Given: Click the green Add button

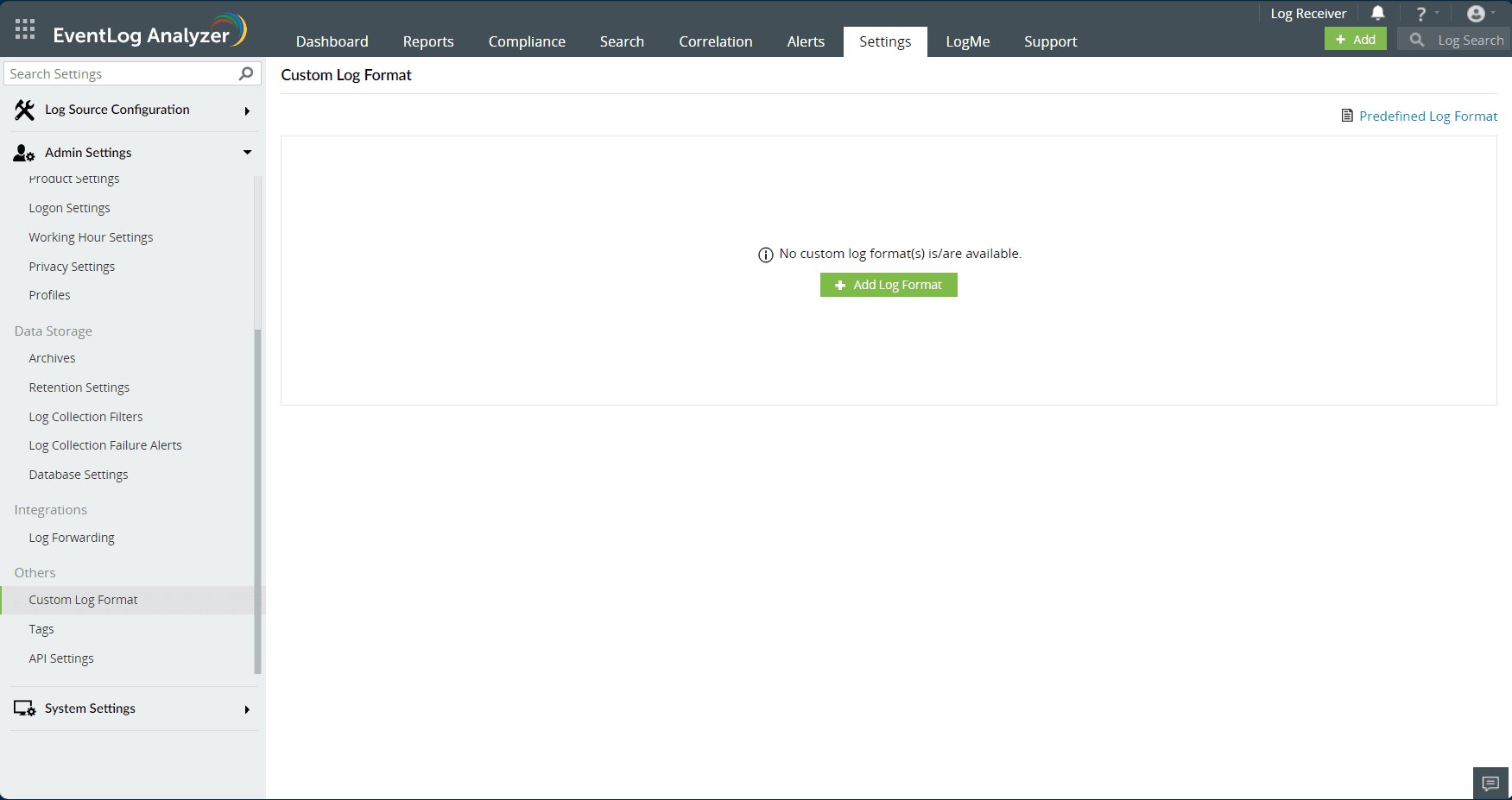Looking at the screenshot, I should pos(1355,39).
